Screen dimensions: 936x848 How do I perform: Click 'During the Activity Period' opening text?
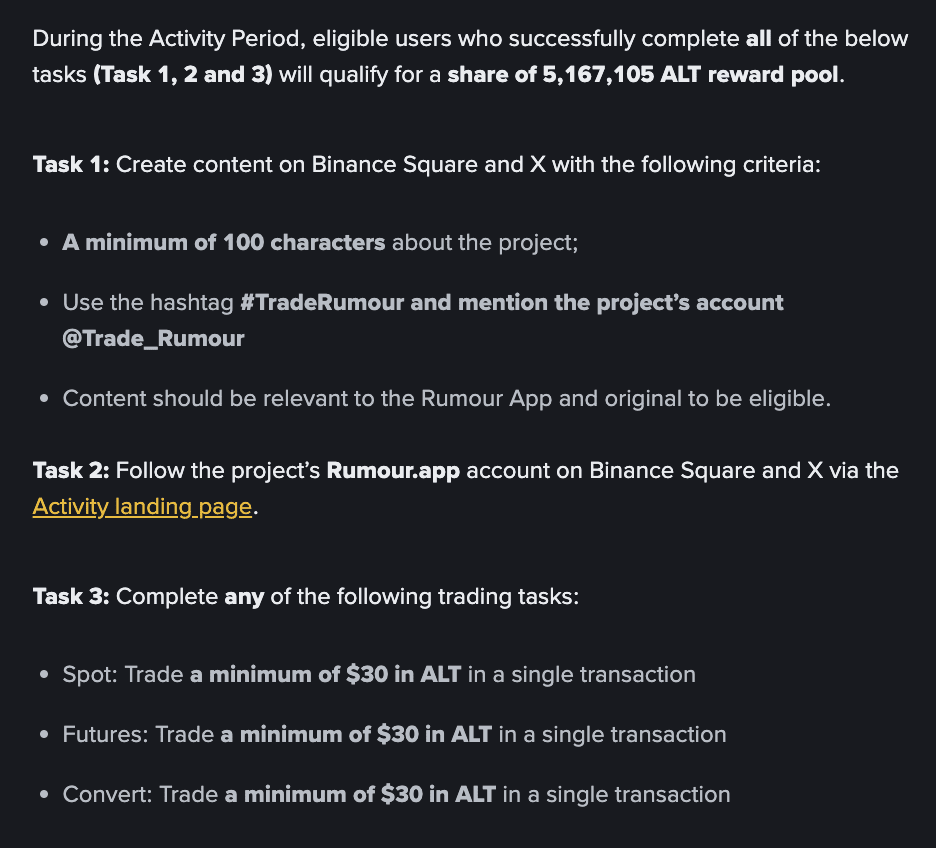tap(169, 39)
